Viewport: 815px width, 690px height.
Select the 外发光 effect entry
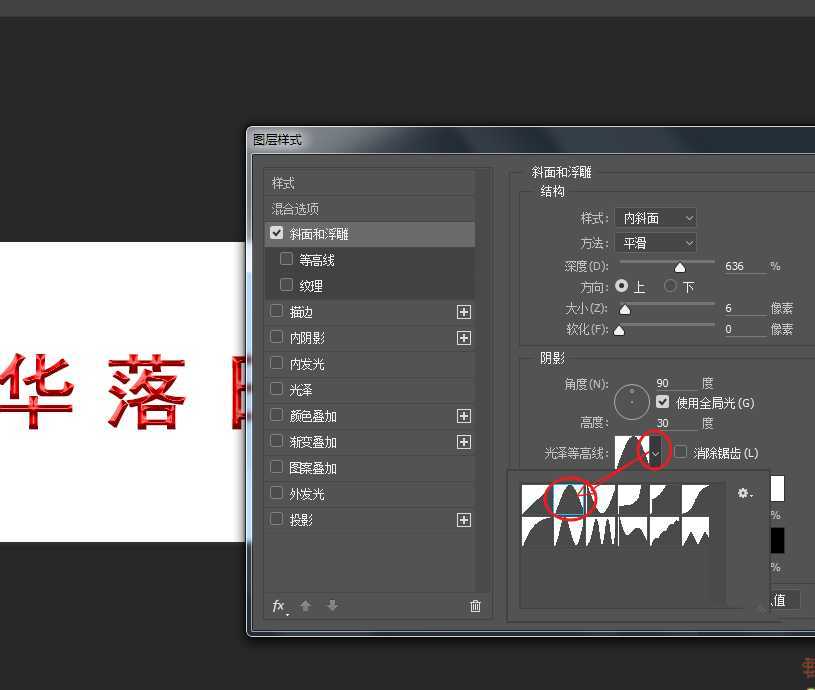coord(307,494)
